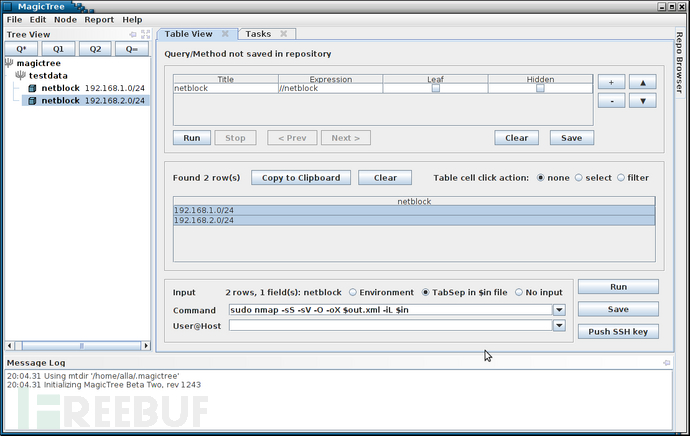Undock the Tree View panel
The image size is (690, 436).
[x=133, y=34]
